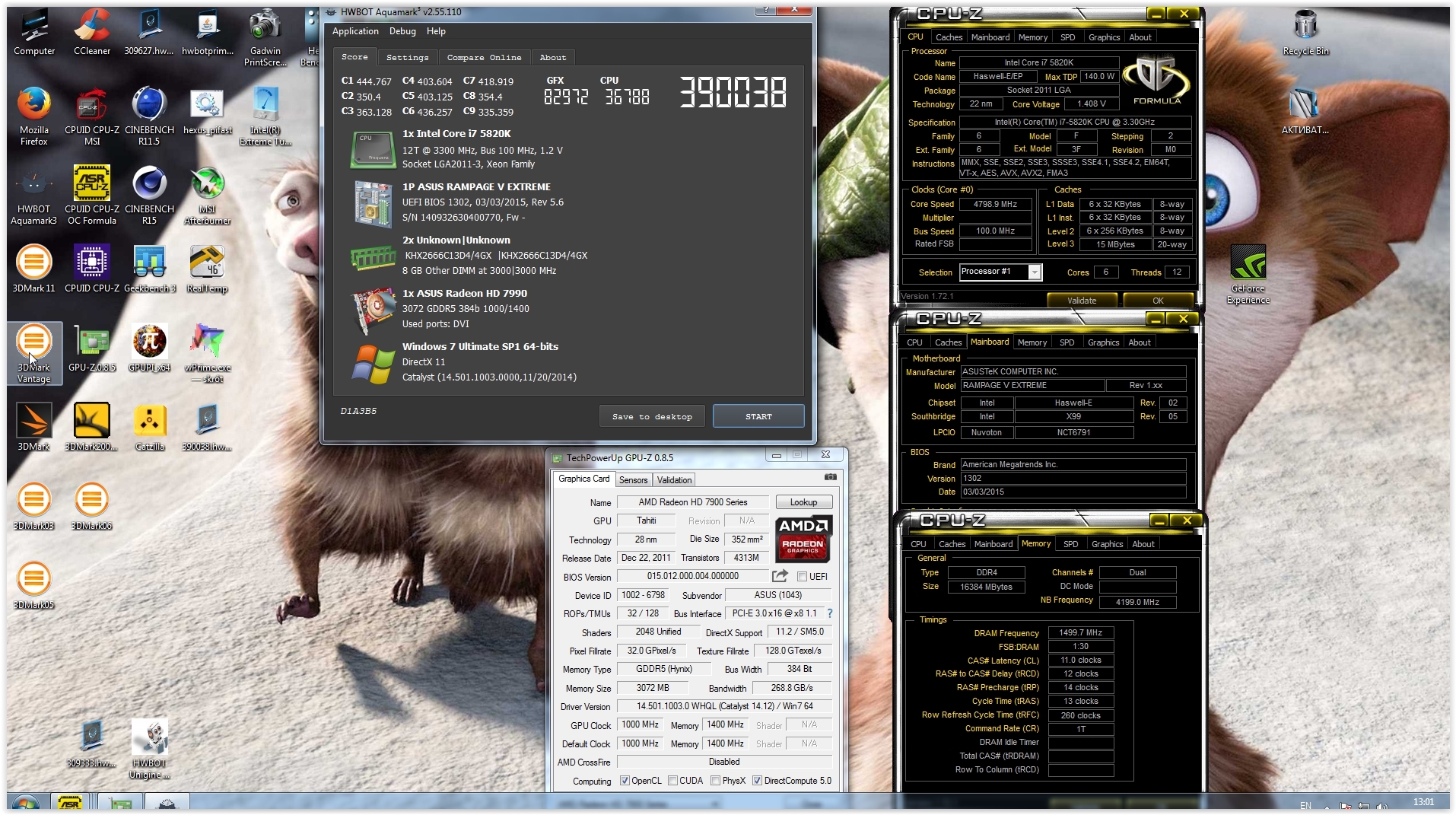The image size is (1456, 815).
Task: Open SPD tab in Mainboard CPU-Z window
Action: click(x=1067, y=342)
